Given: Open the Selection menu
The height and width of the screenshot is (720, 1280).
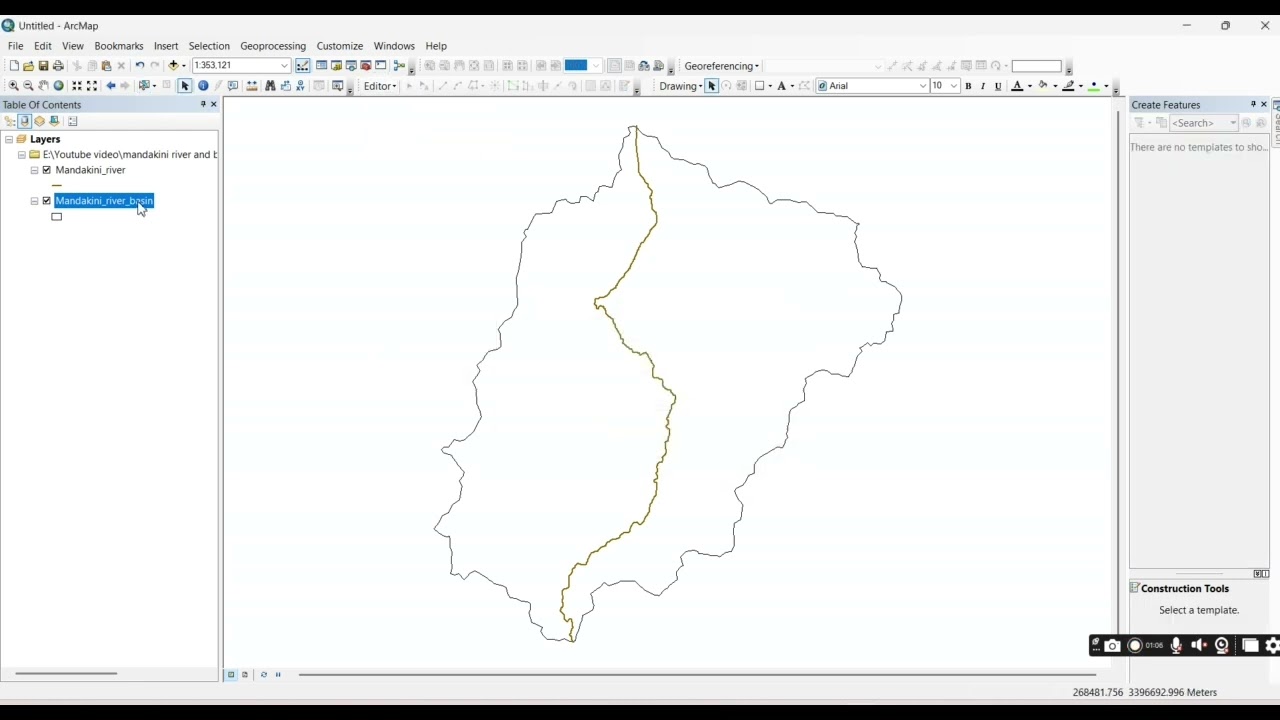Looking at the screenshot, I should coord(209,46).
